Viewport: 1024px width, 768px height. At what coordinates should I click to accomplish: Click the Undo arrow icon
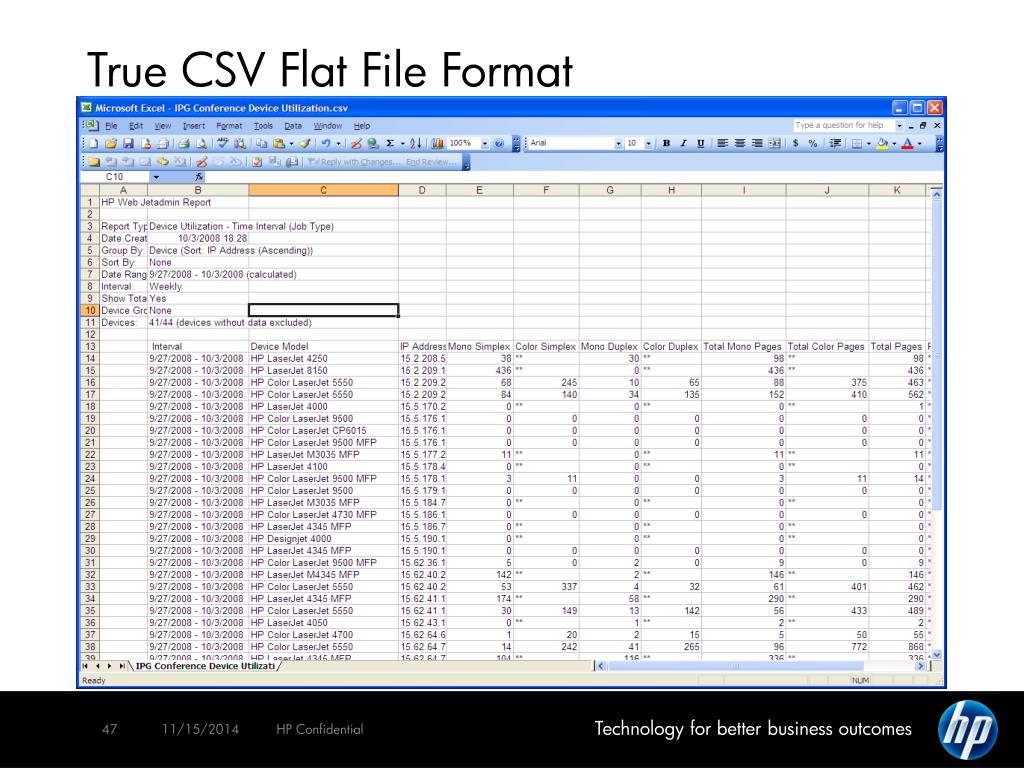[326, 143]
